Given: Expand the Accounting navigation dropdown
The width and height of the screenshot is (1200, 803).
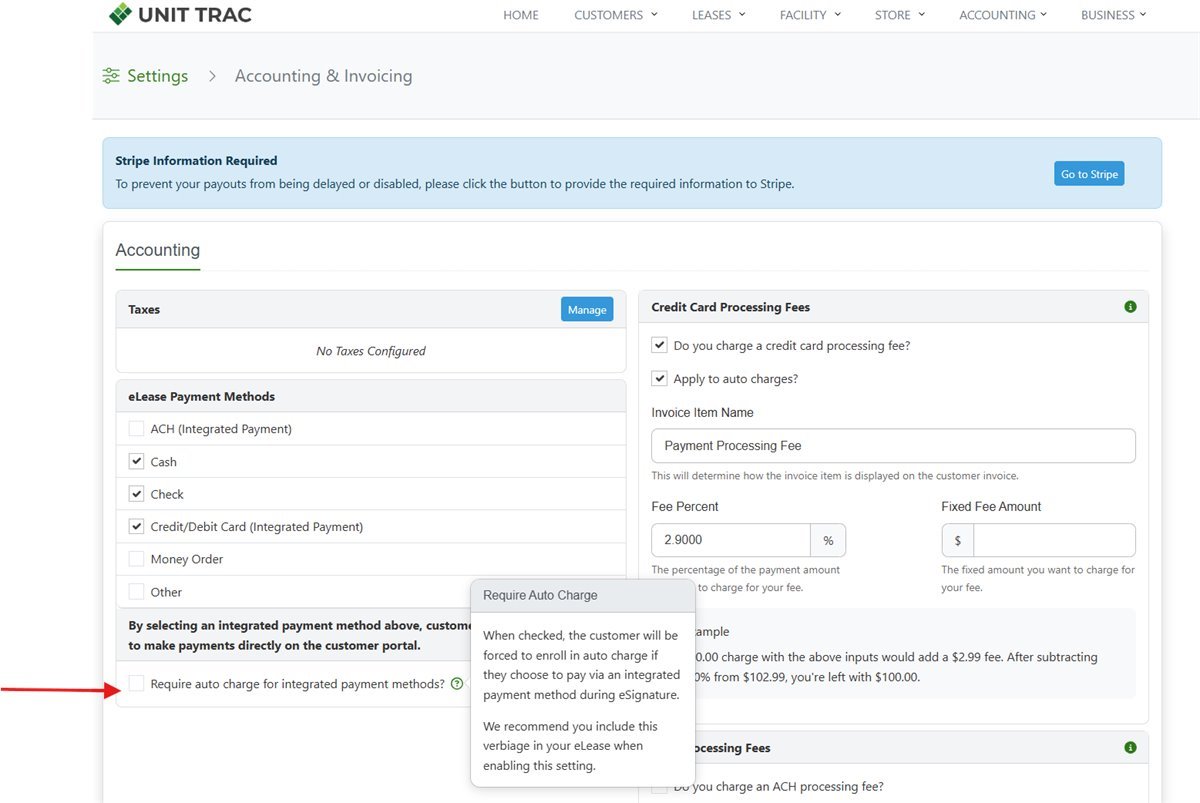Looking at the screenshot, I should [1003, 15].
